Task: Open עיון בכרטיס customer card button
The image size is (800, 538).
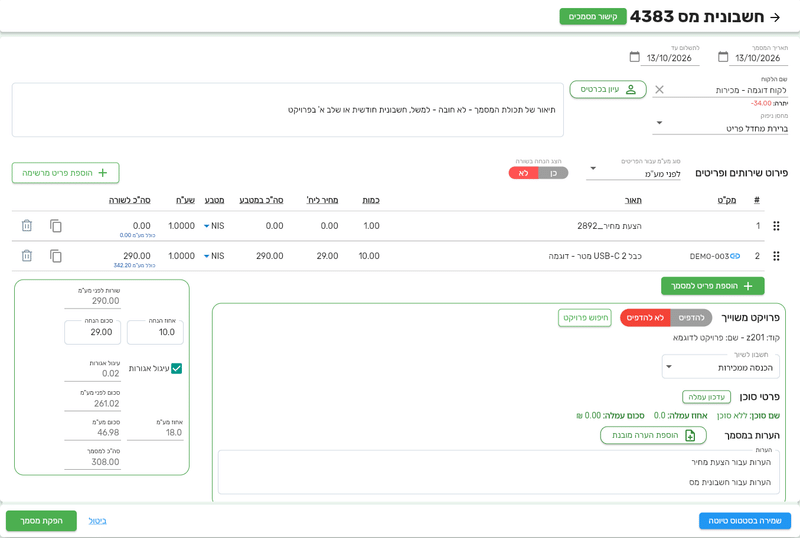Action: coord(608,89)
